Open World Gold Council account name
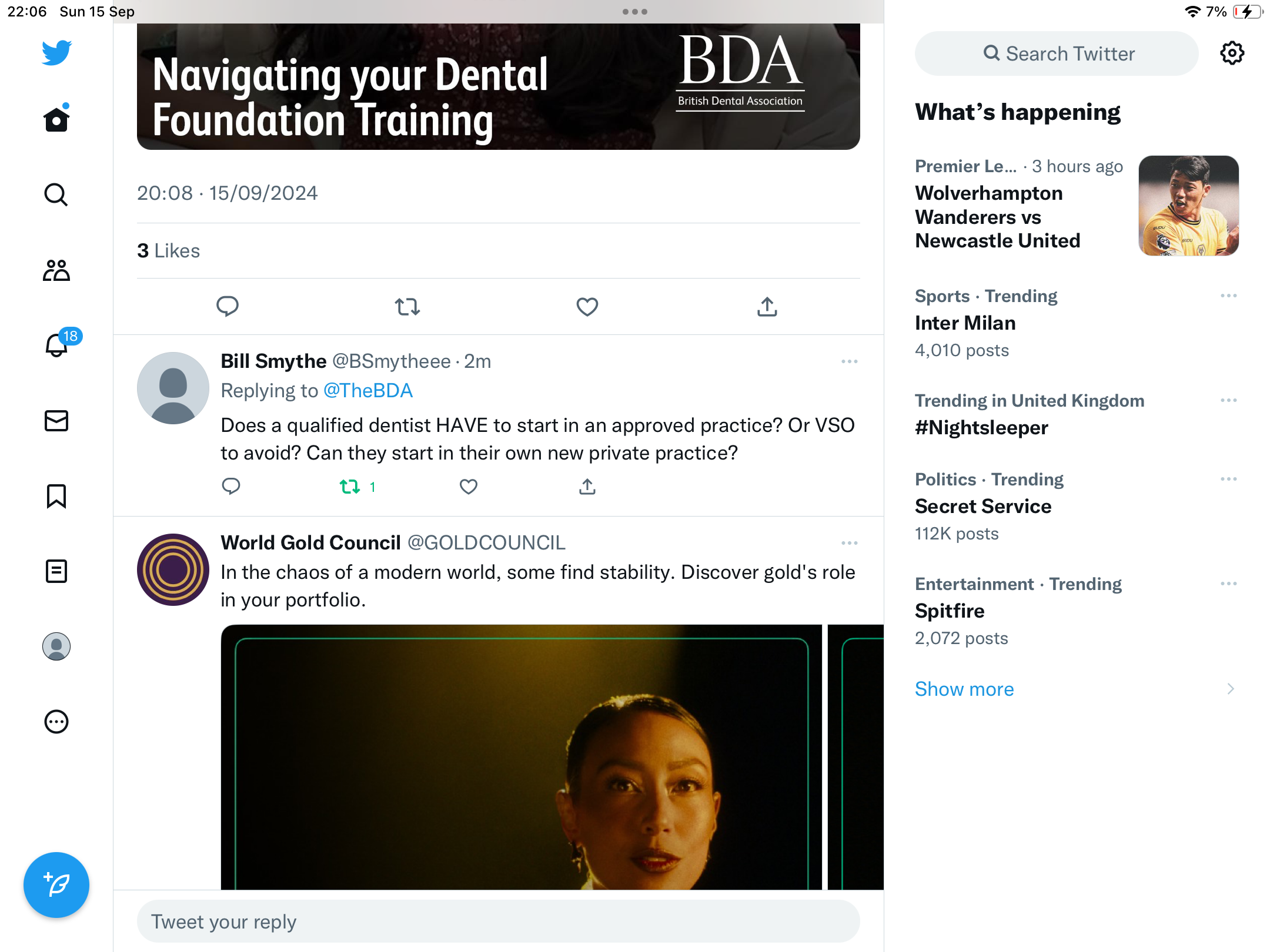 coord(310,543)
